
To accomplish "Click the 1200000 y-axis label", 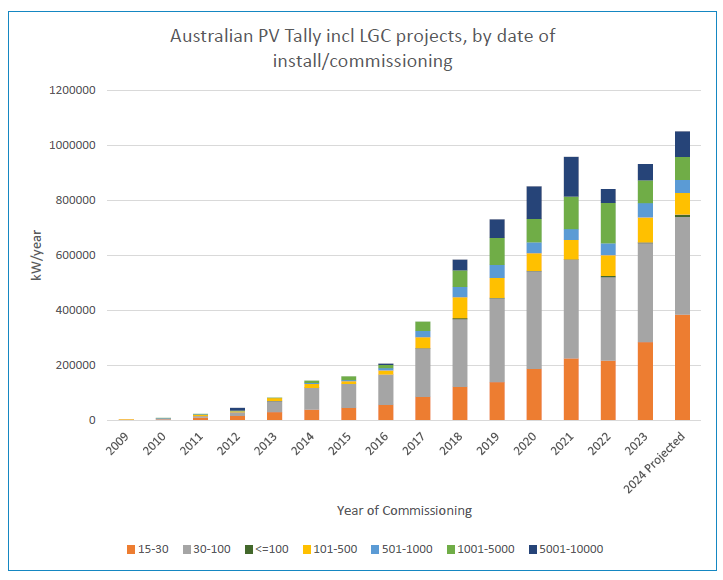I will 72,91.
